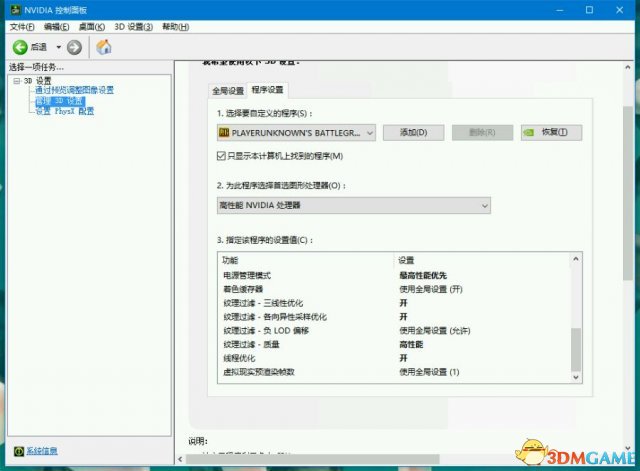Select 设置 PhysX 配置 tree item
The image size is (640, 471).
[64, 111]
